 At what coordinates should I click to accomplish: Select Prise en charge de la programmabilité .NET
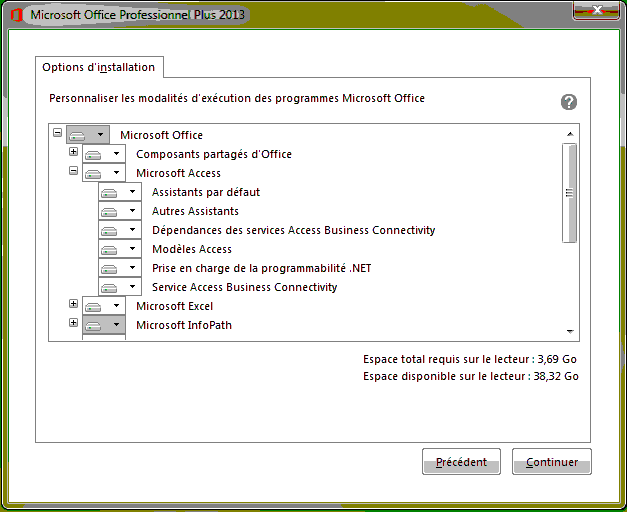(x=262, y=268)
